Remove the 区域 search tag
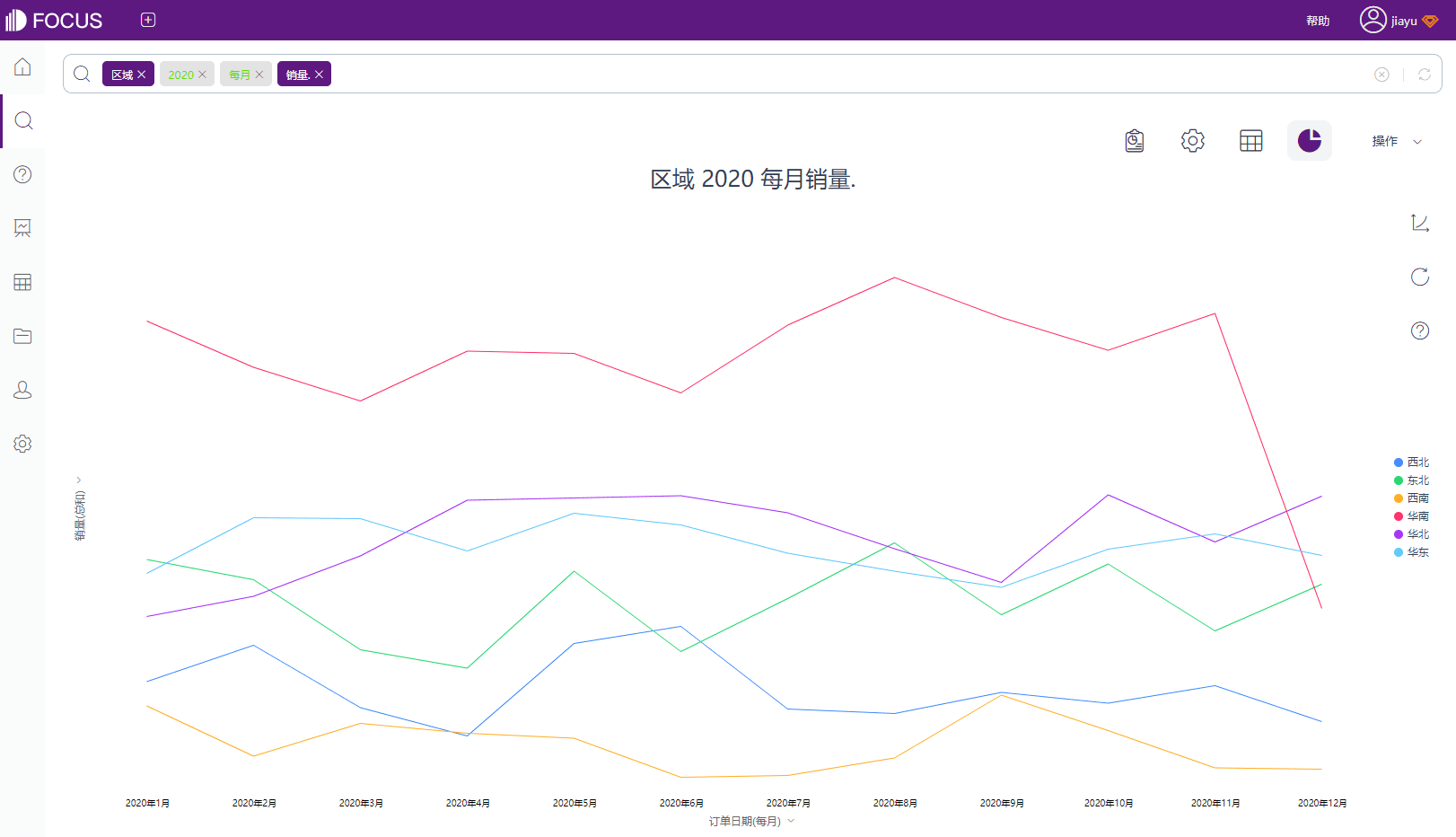Viewport: 1456px width, 837px height. coord(141,75)
